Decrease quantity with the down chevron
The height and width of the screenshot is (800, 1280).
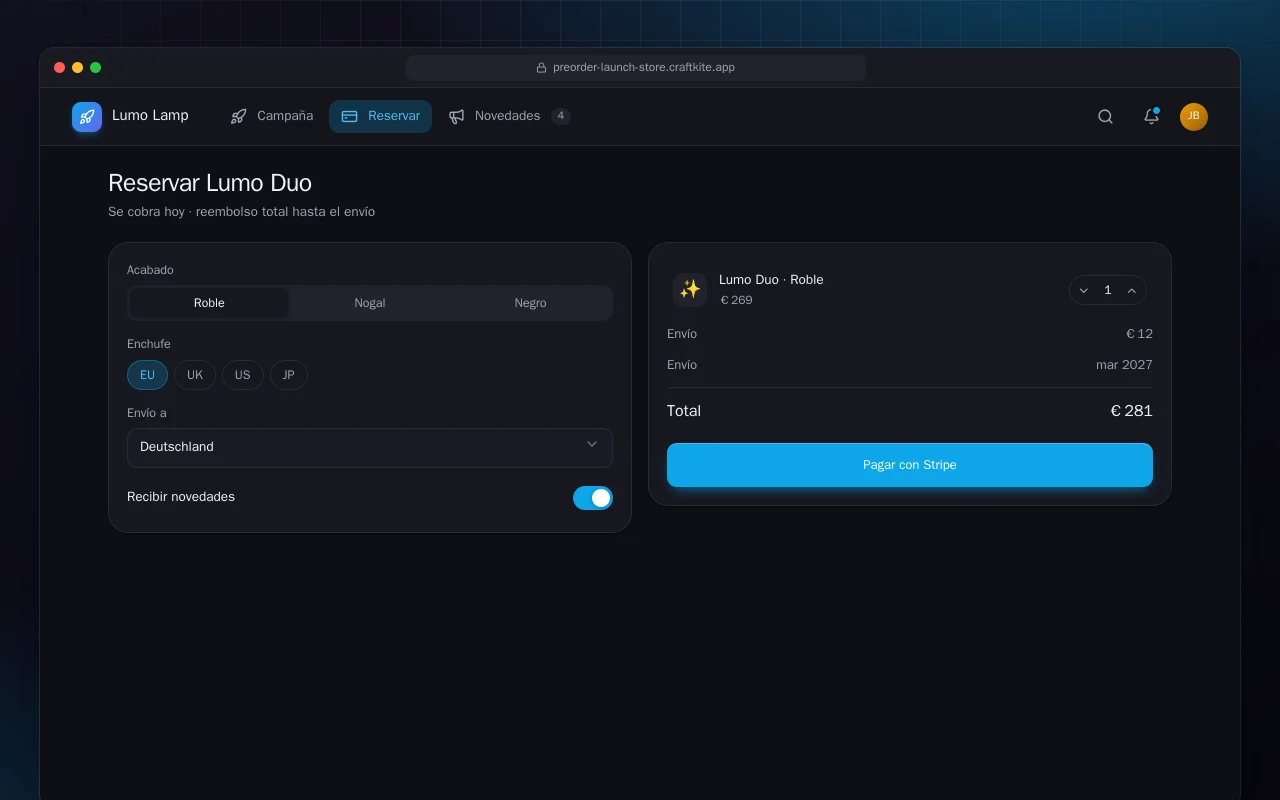coord(1084,290)
